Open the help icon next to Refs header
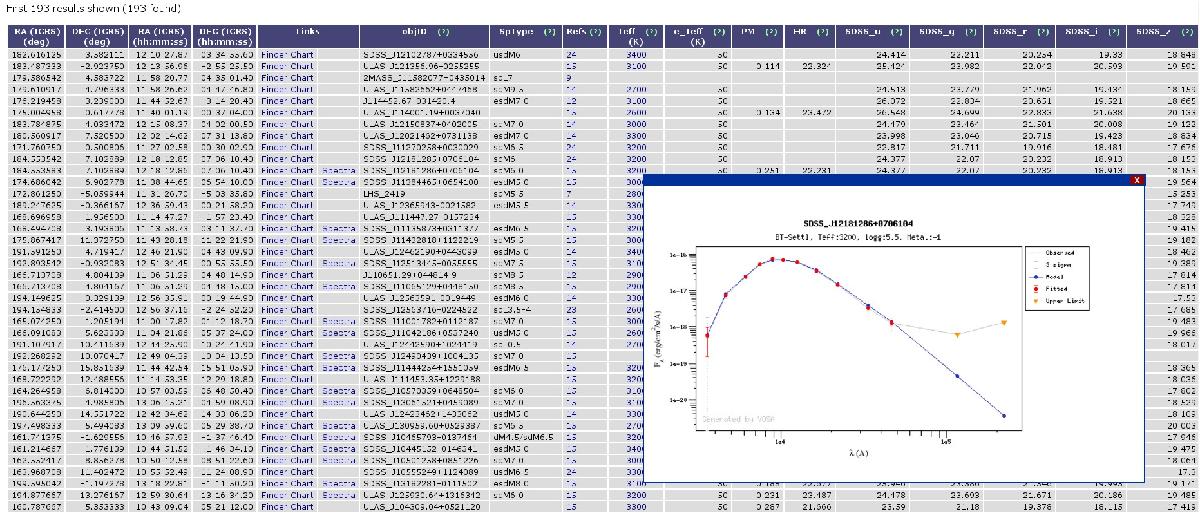Viewport: 1200px width, 514px height. (x=595, y=32)
